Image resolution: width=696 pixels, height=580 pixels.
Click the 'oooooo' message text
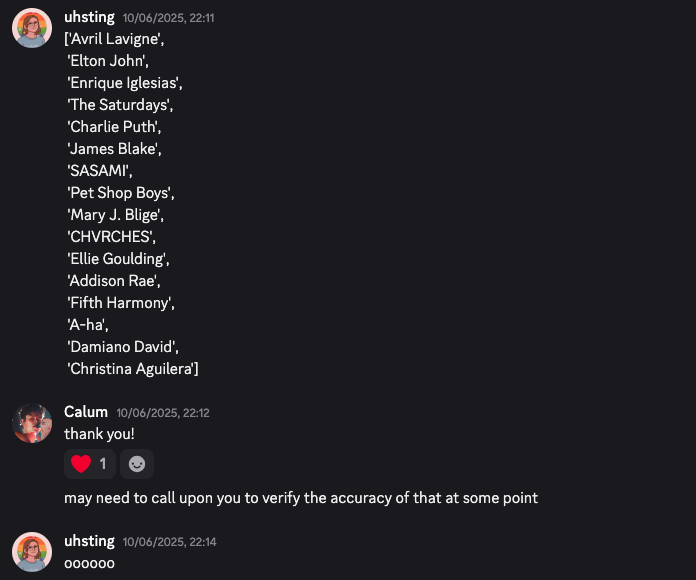(x=90, y=564)
